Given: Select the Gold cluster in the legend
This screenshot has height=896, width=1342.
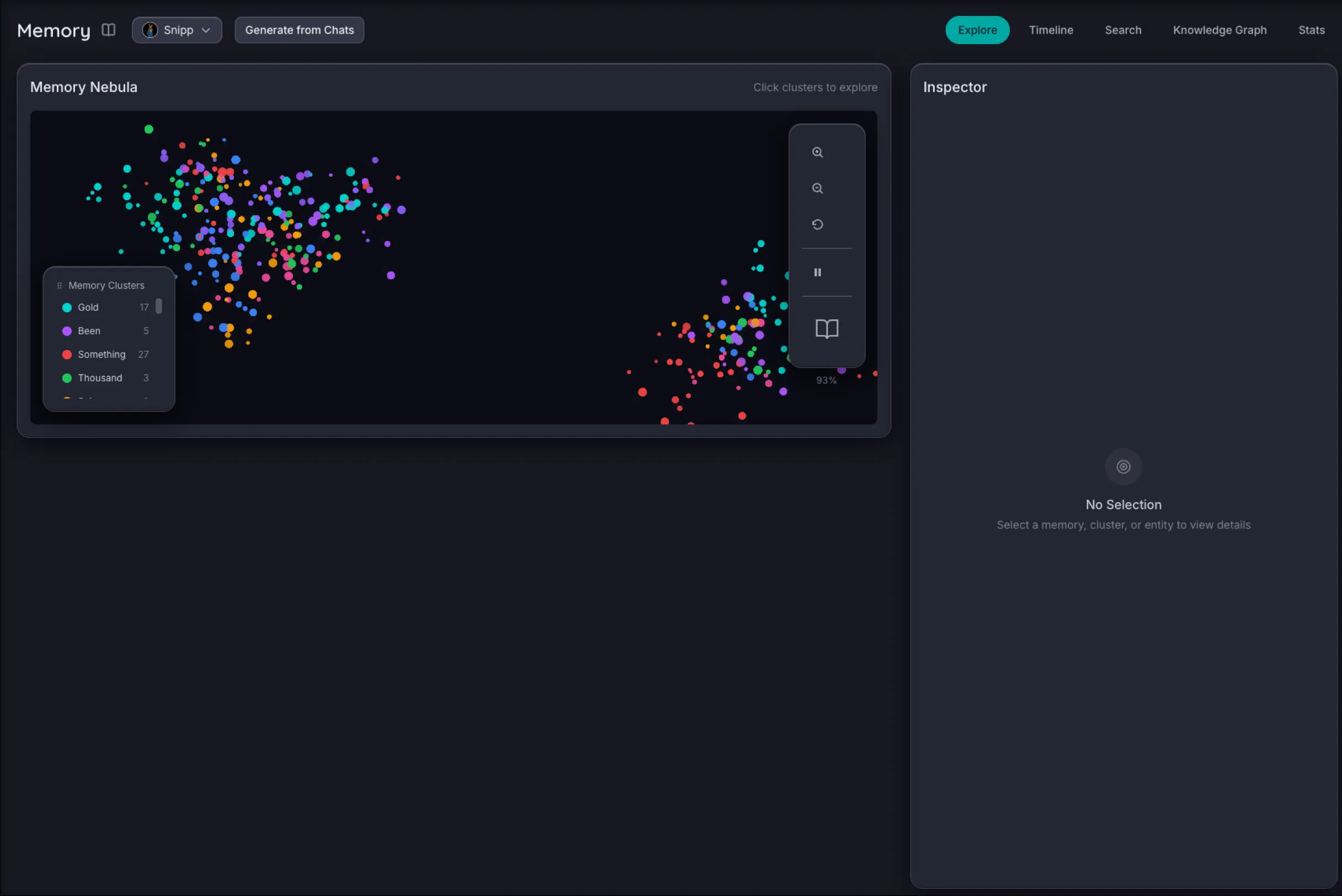Looking at the screenshot, I should coord(105,307).
